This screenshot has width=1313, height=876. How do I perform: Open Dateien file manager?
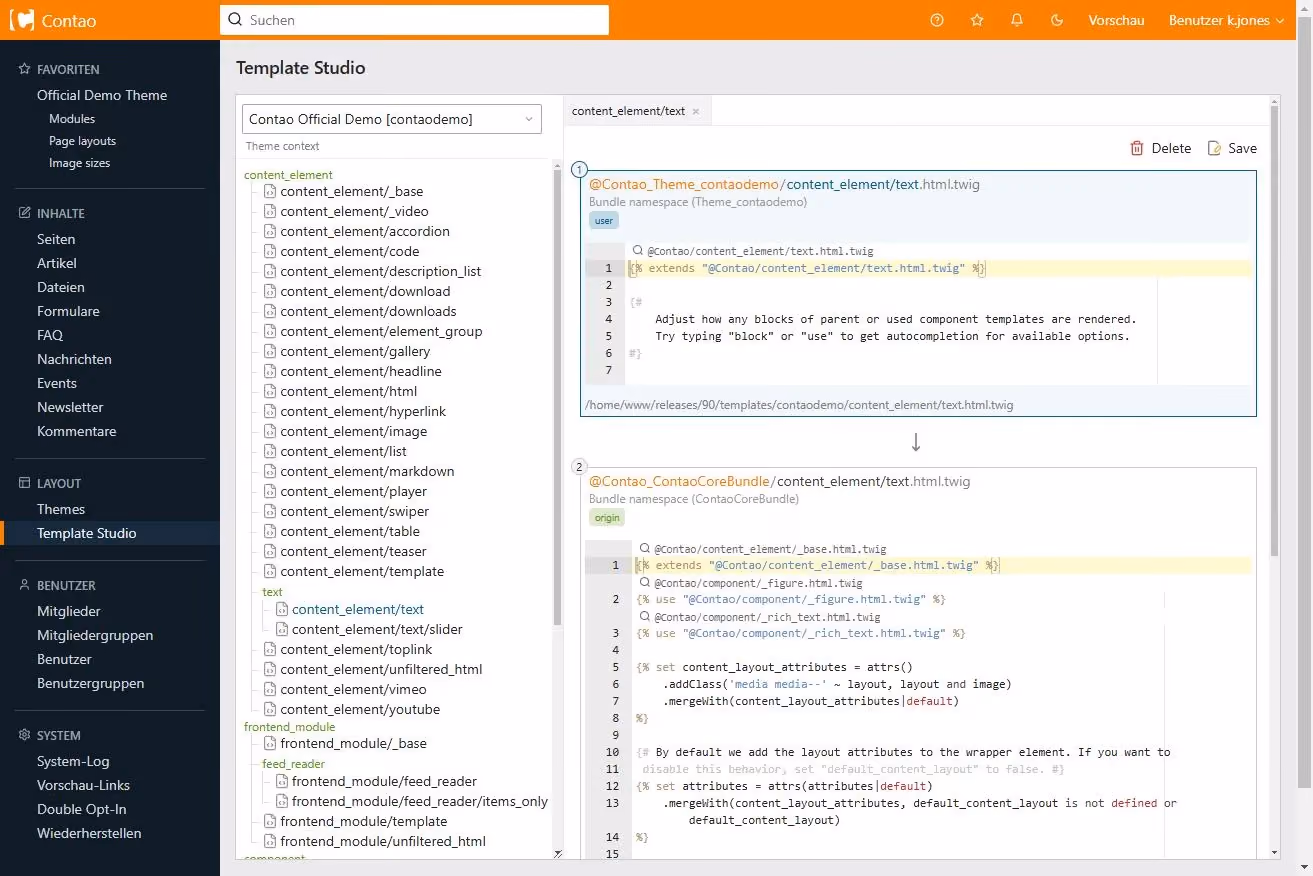pos(61,287)
